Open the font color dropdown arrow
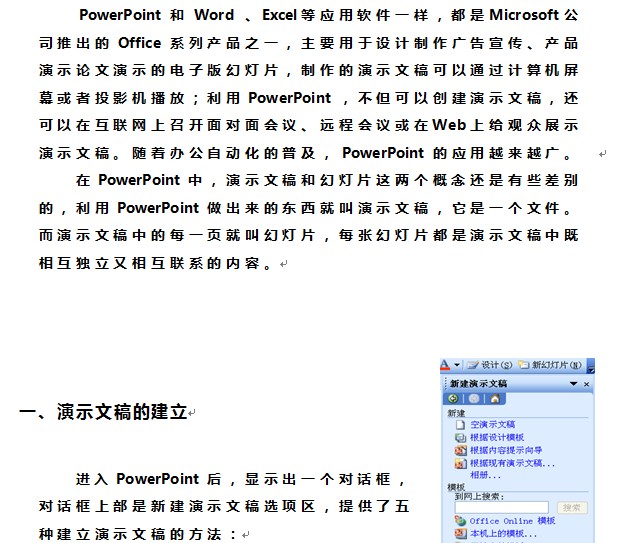 457,365
